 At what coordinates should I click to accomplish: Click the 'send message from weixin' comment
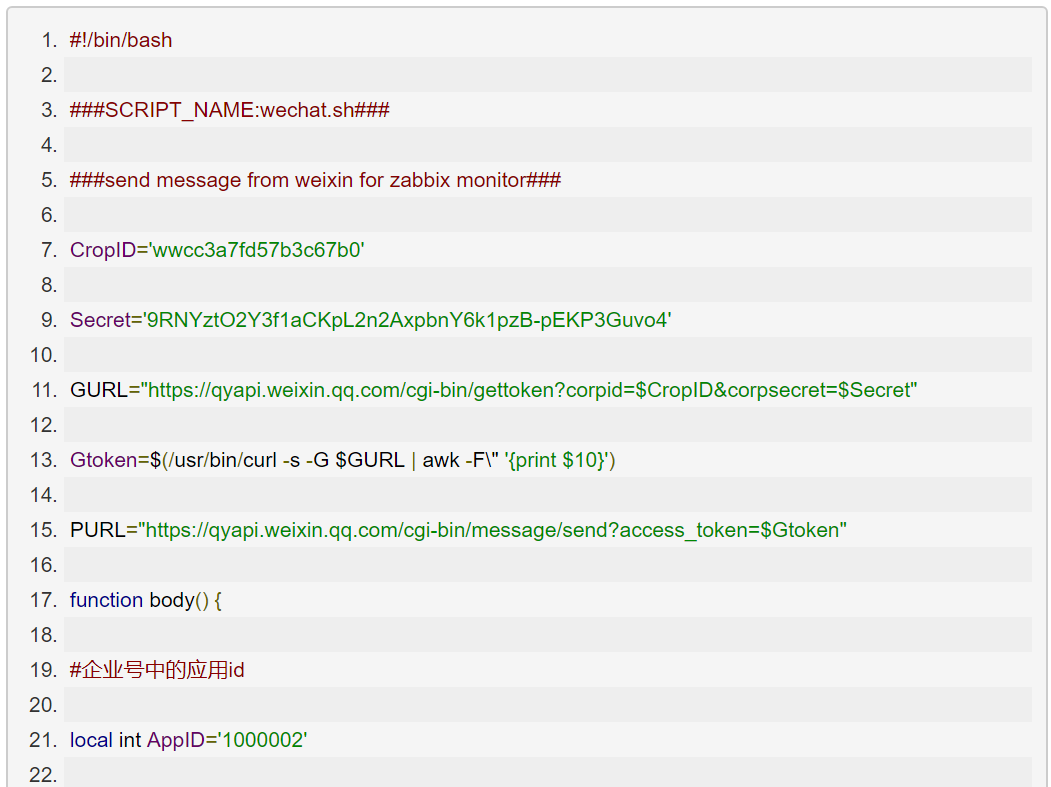[315, 180]
